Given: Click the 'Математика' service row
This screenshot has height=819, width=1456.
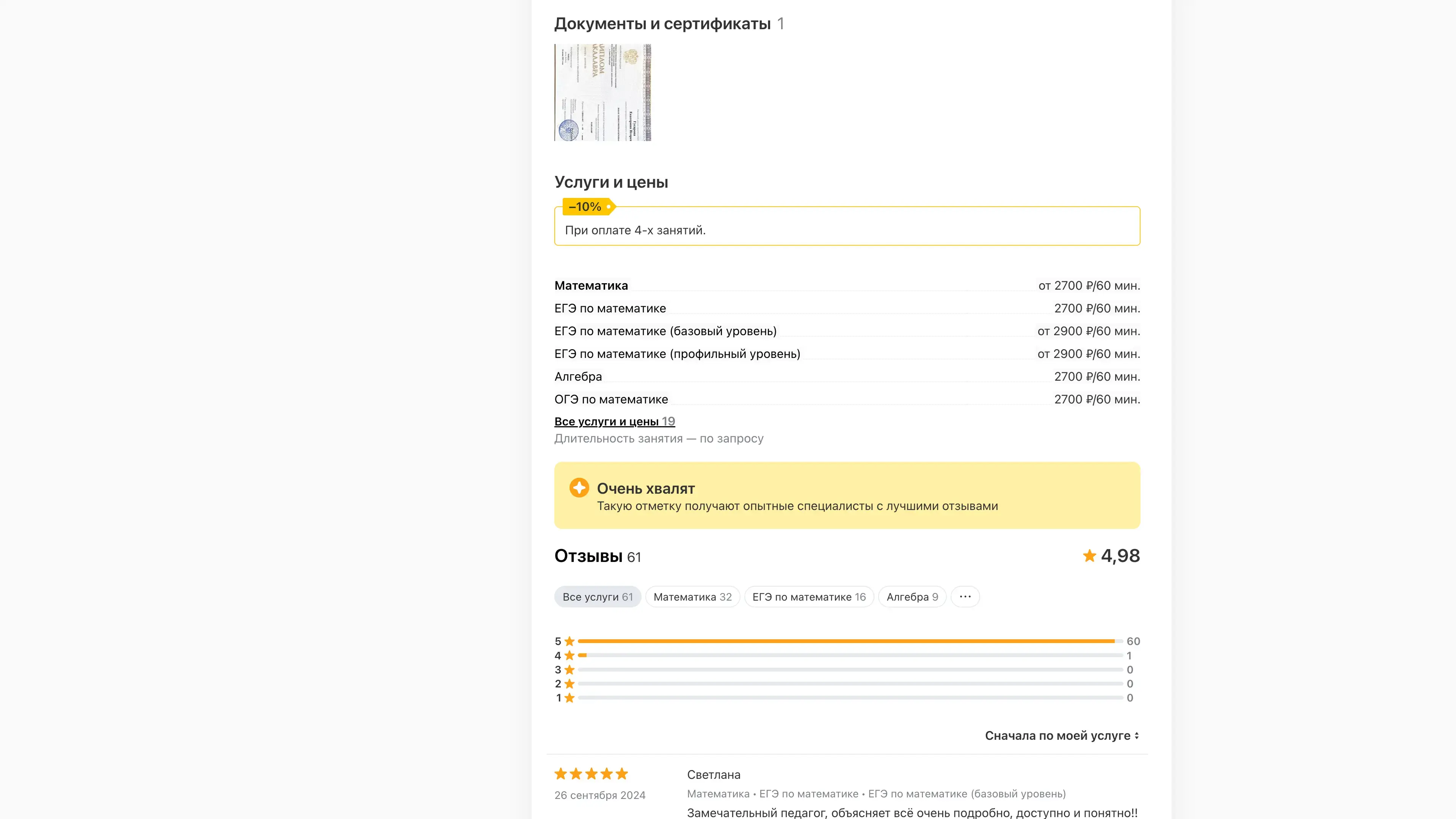Looking at the screenshot, I should coord(591,286).
